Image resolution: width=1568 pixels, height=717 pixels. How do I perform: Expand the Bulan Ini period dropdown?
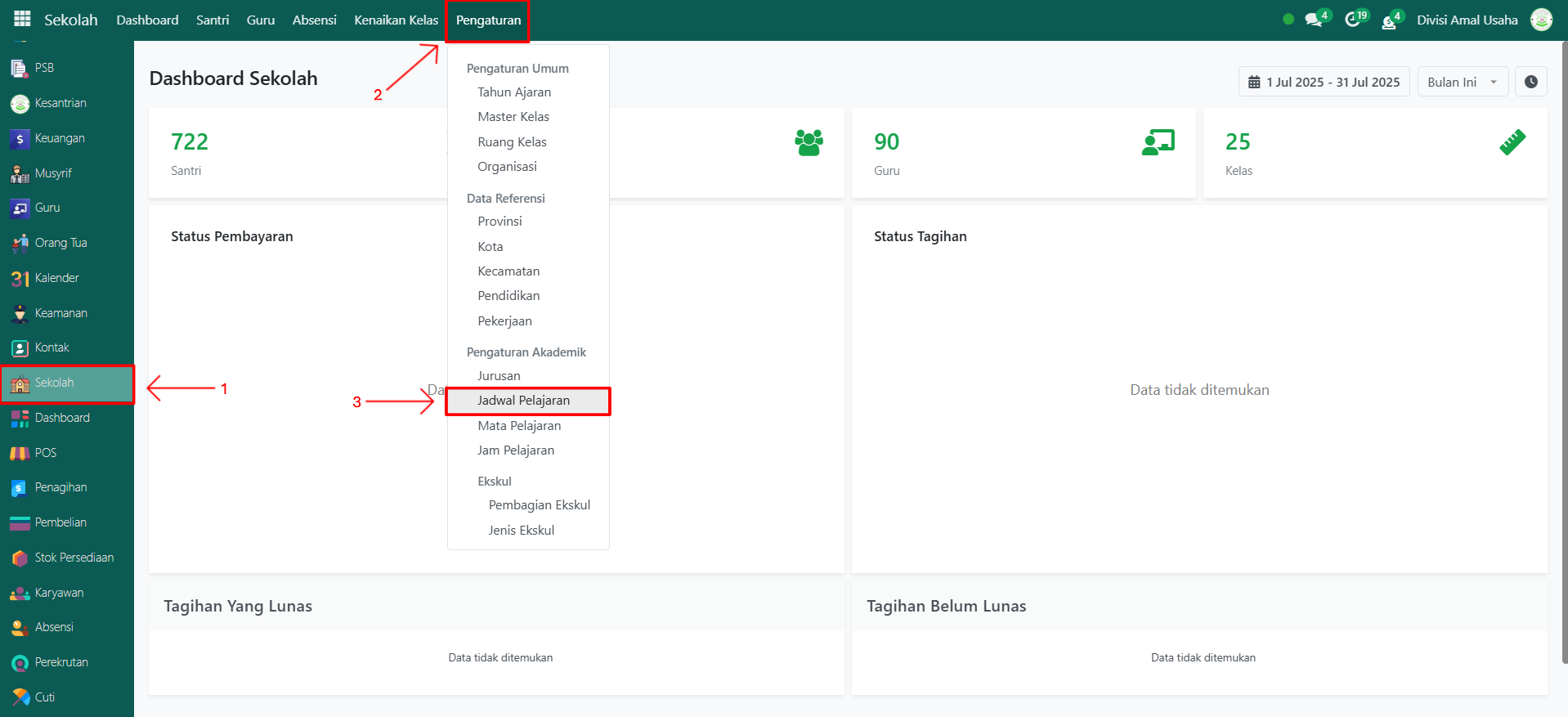(1462, 82)
